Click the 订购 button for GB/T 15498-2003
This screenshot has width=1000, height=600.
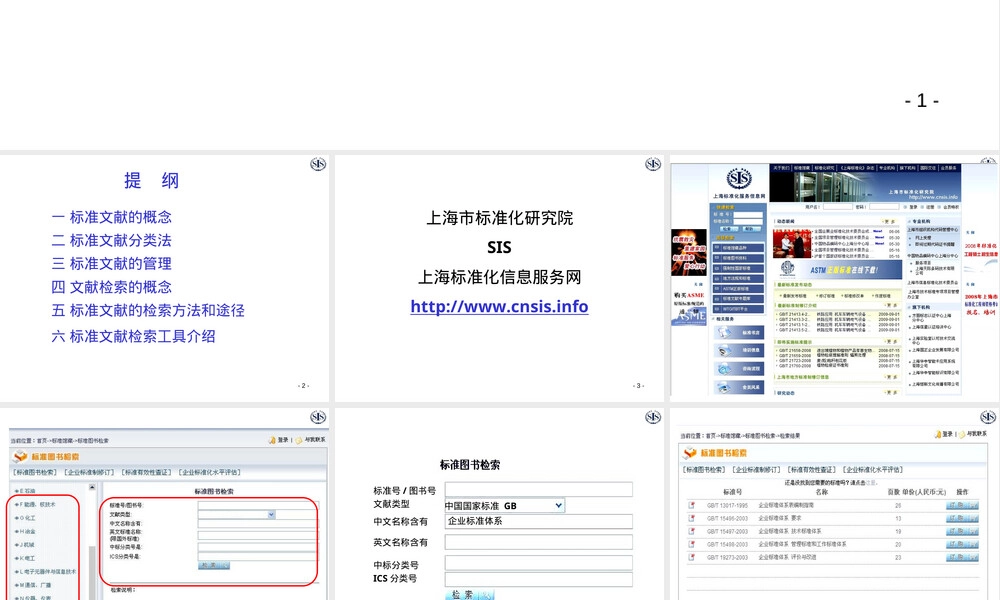coord(962,545)
